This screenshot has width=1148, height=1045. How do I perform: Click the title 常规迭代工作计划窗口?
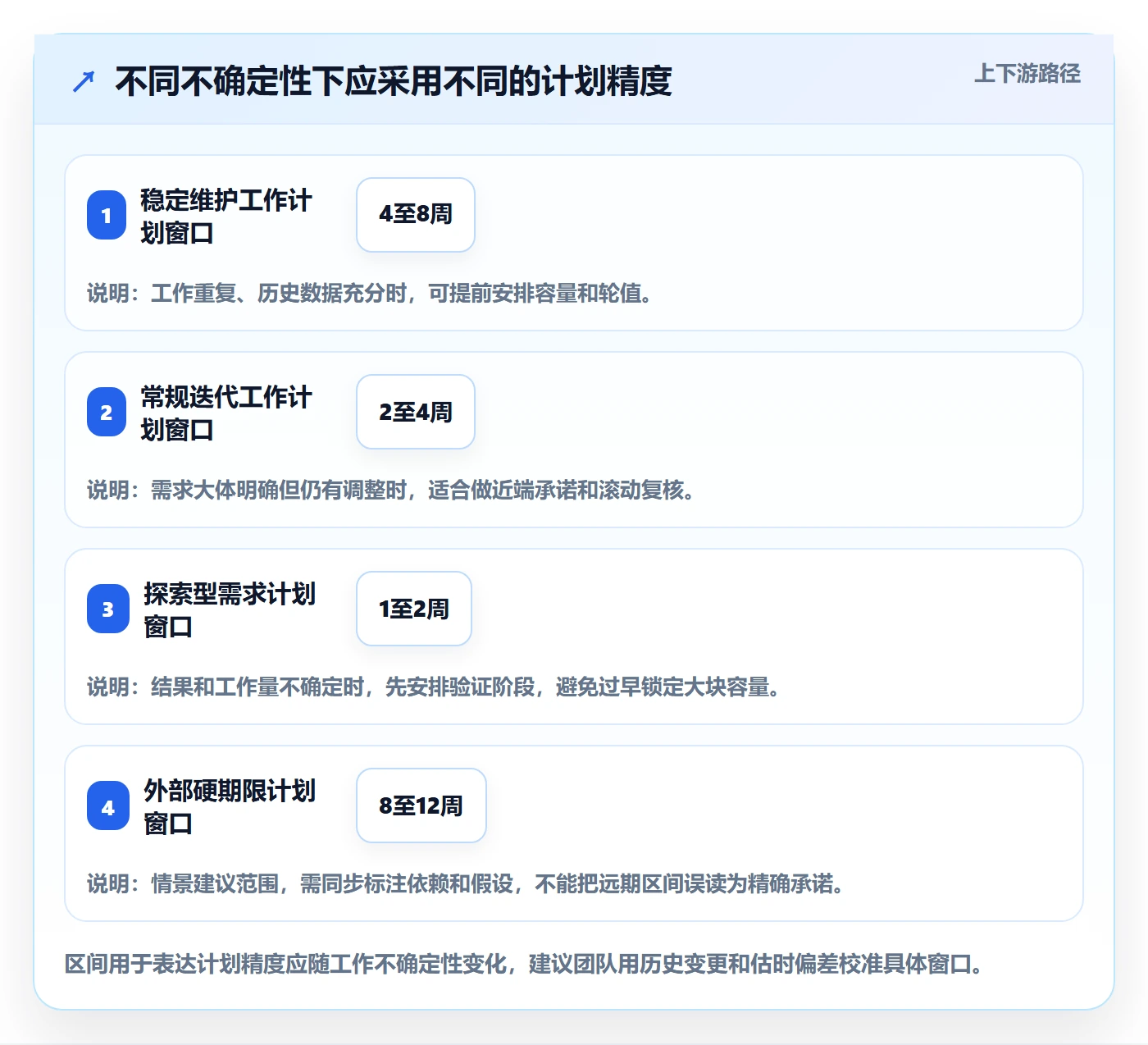[226, 413]
